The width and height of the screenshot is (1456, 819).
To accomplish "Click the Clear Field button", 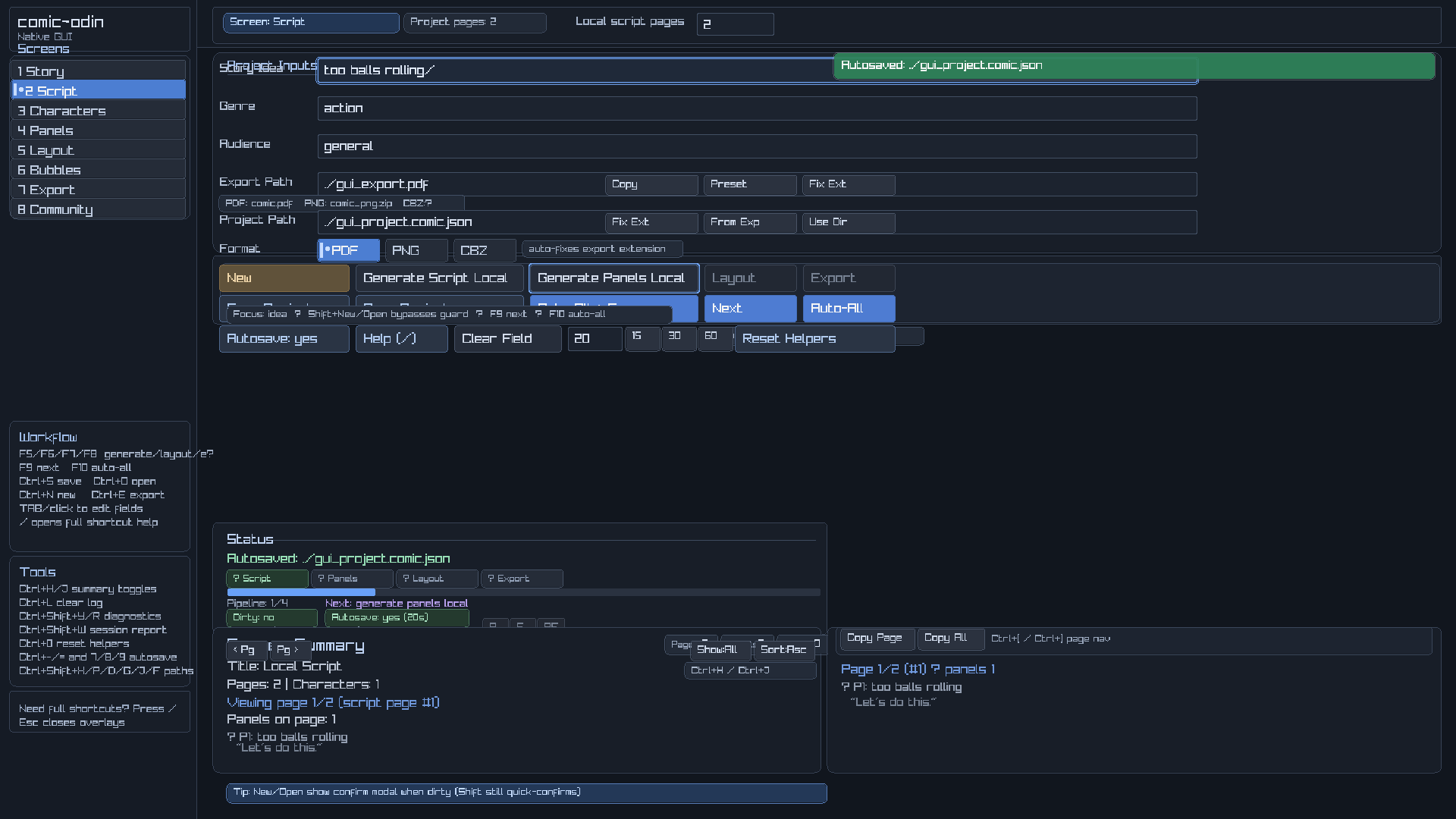I will tap(508, 339).
